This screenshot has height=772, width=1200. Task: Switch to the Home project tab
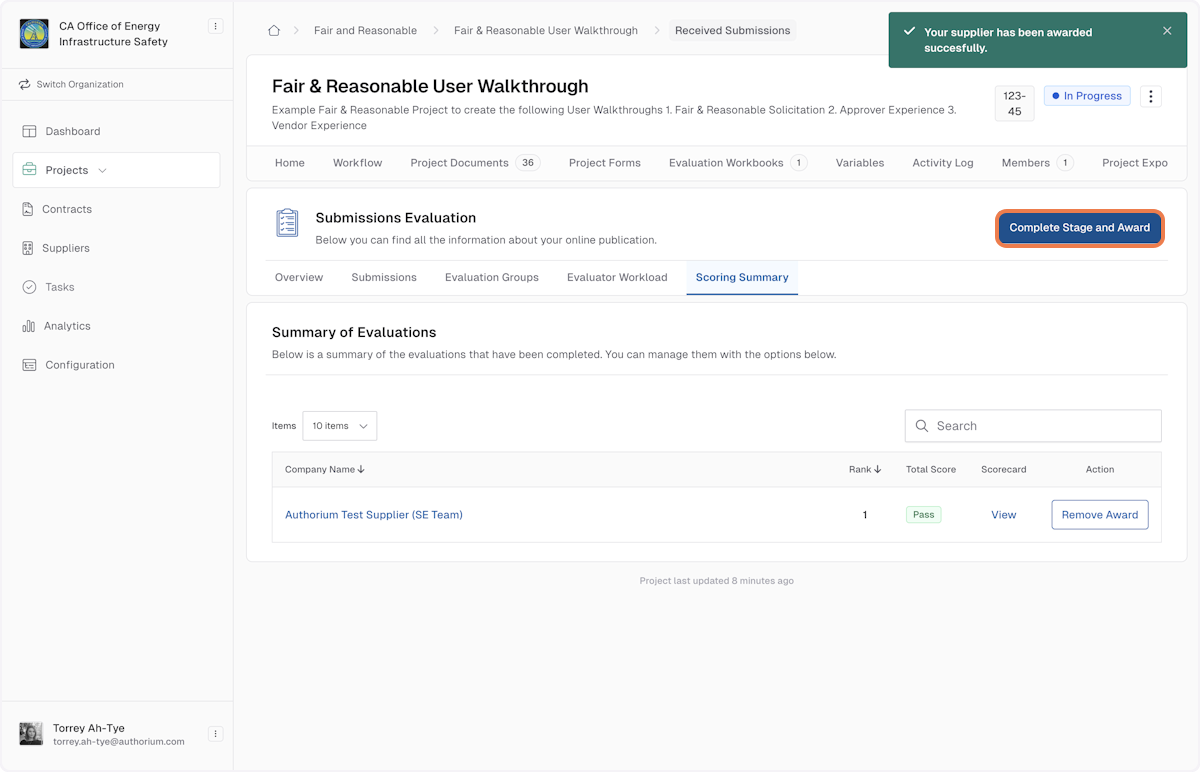290,163
